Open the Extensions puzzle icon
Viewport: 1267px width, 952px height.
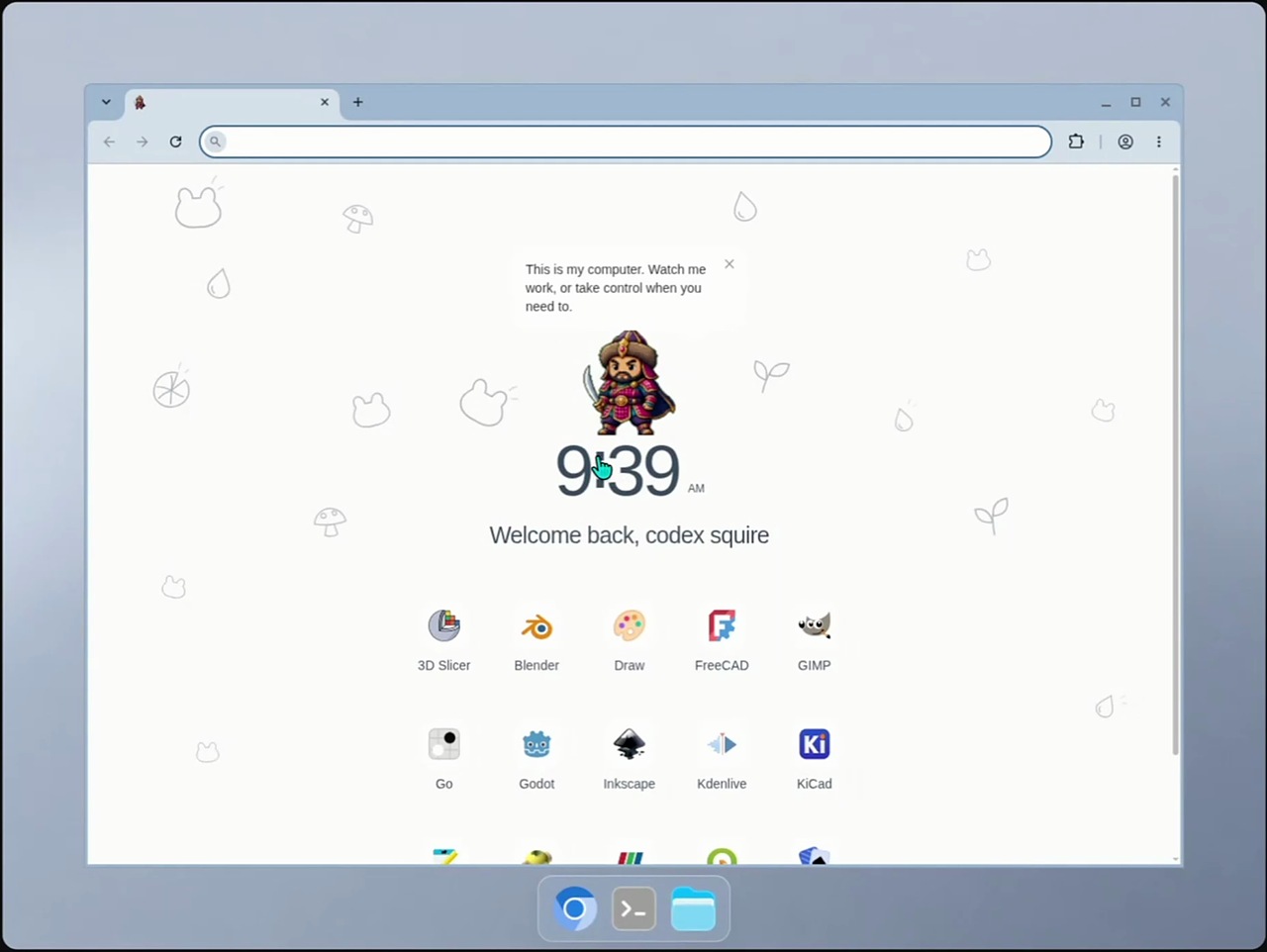[1076, 142]
